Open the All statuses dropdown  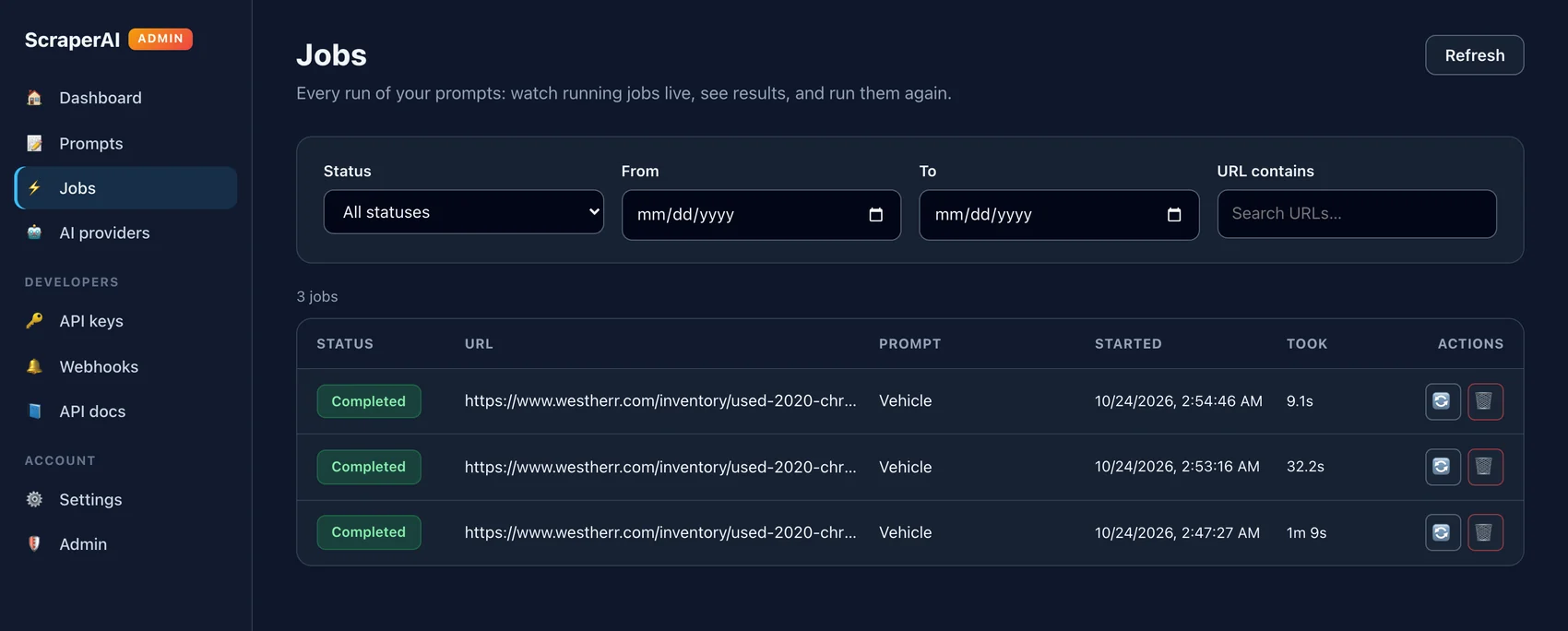tap(464, 212)
